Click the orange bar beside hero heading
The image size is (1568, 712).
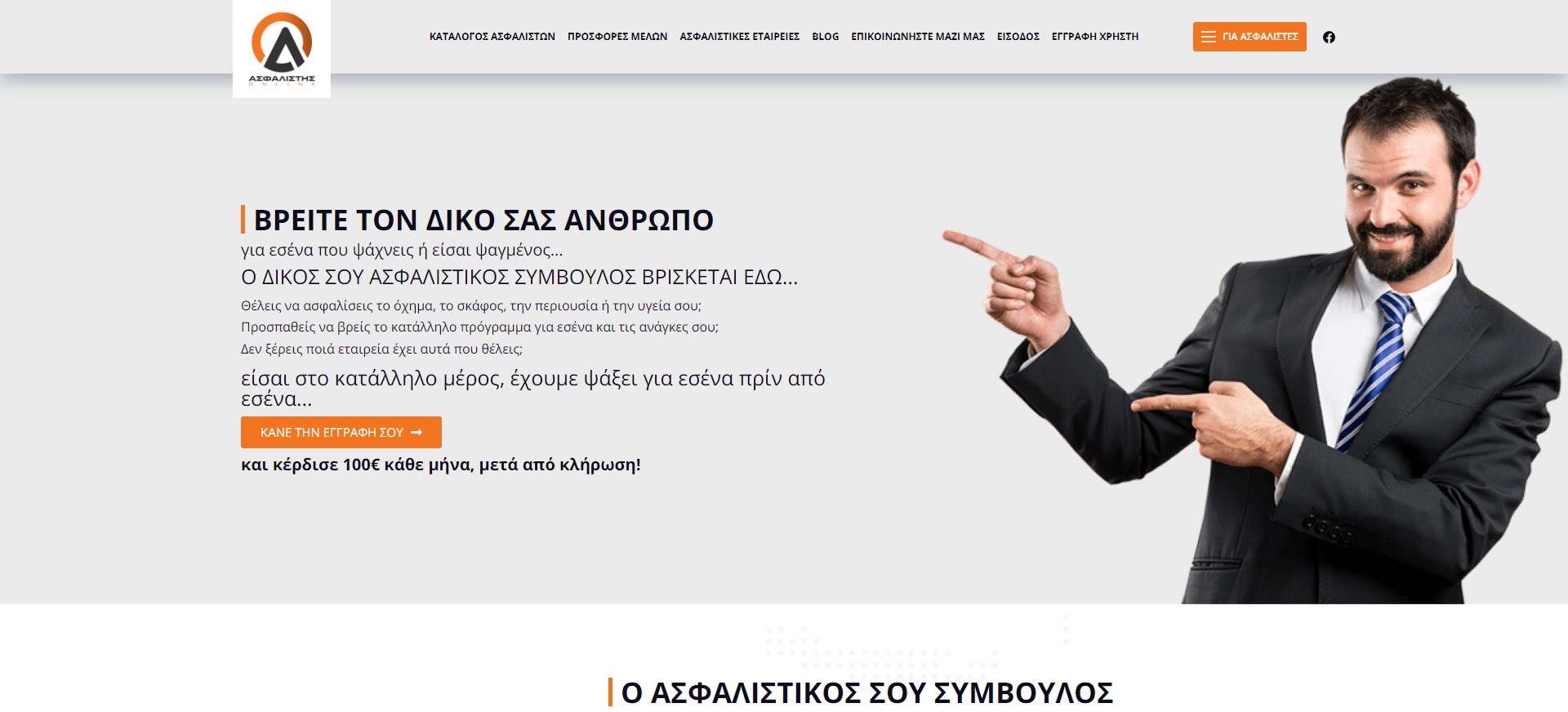click(243, 220)
